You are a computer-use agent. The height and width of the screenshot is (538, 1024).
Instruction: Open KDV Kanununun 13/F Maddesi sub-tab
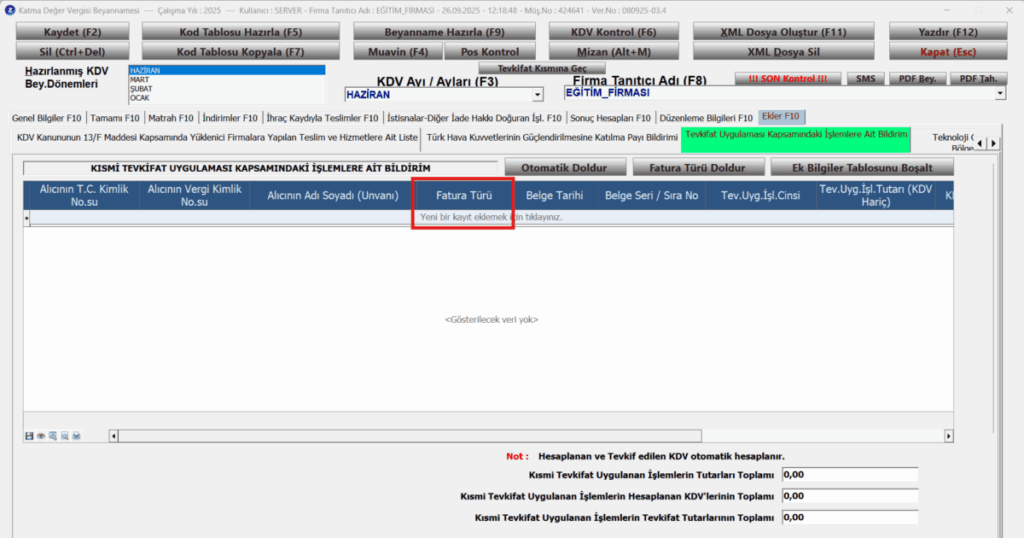click(217, 138)
